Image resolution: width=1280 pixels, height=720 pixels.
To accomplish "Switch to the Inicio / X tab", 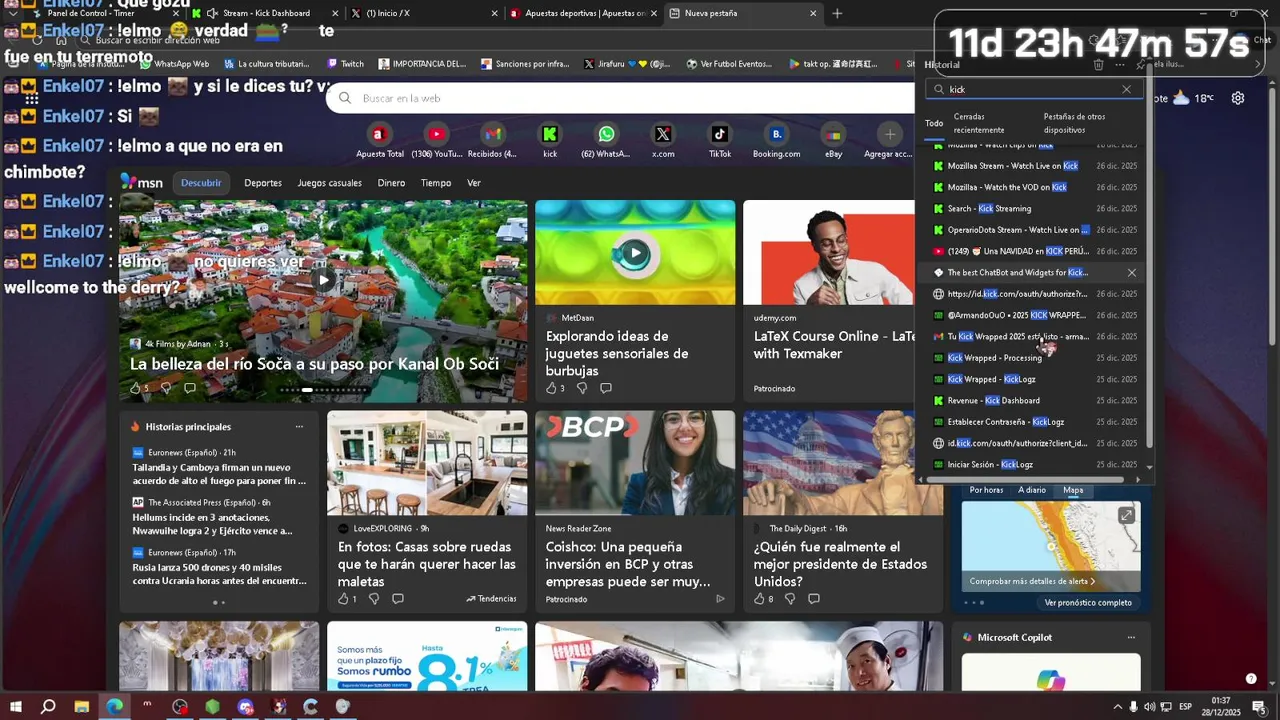I will click(424, 13).
